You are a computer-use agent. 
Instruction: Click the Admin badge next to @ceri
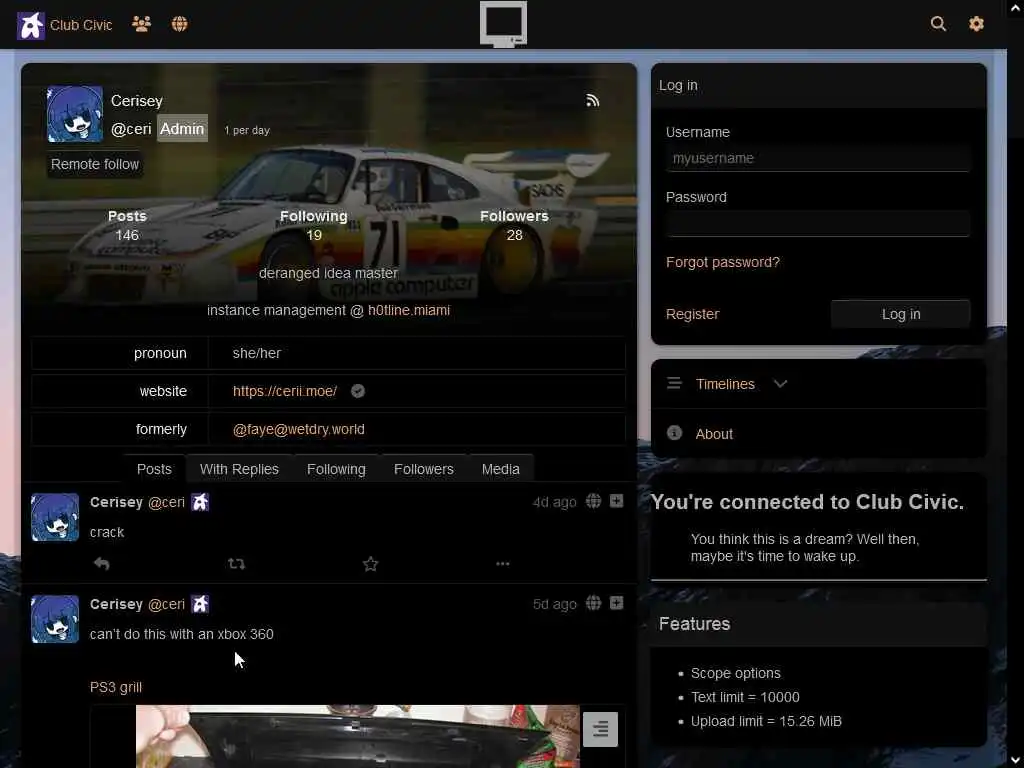(x=182, y=129)
